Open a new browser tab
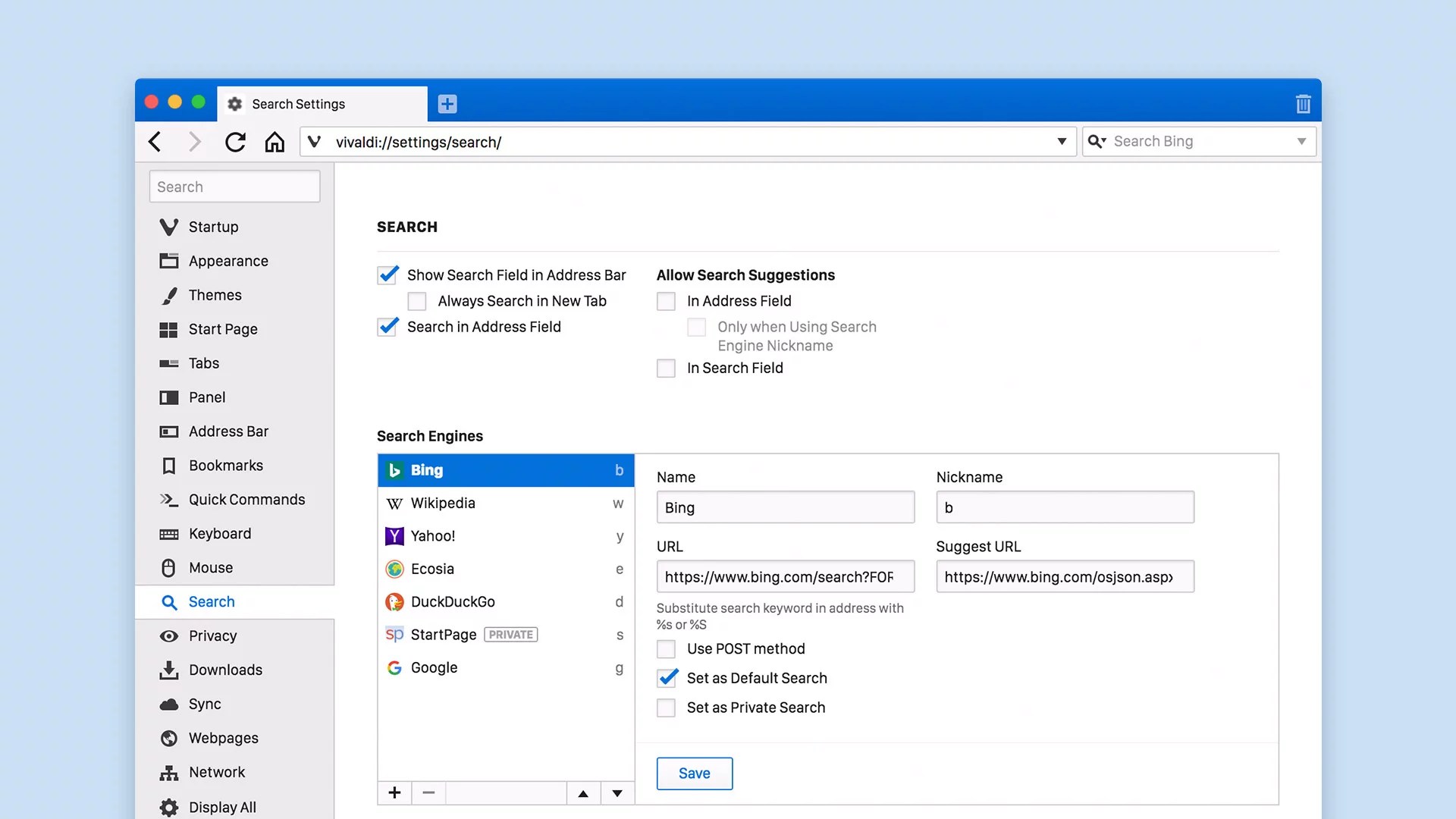The height and width of the screenshot is (819, 1456). pos(447,104)
